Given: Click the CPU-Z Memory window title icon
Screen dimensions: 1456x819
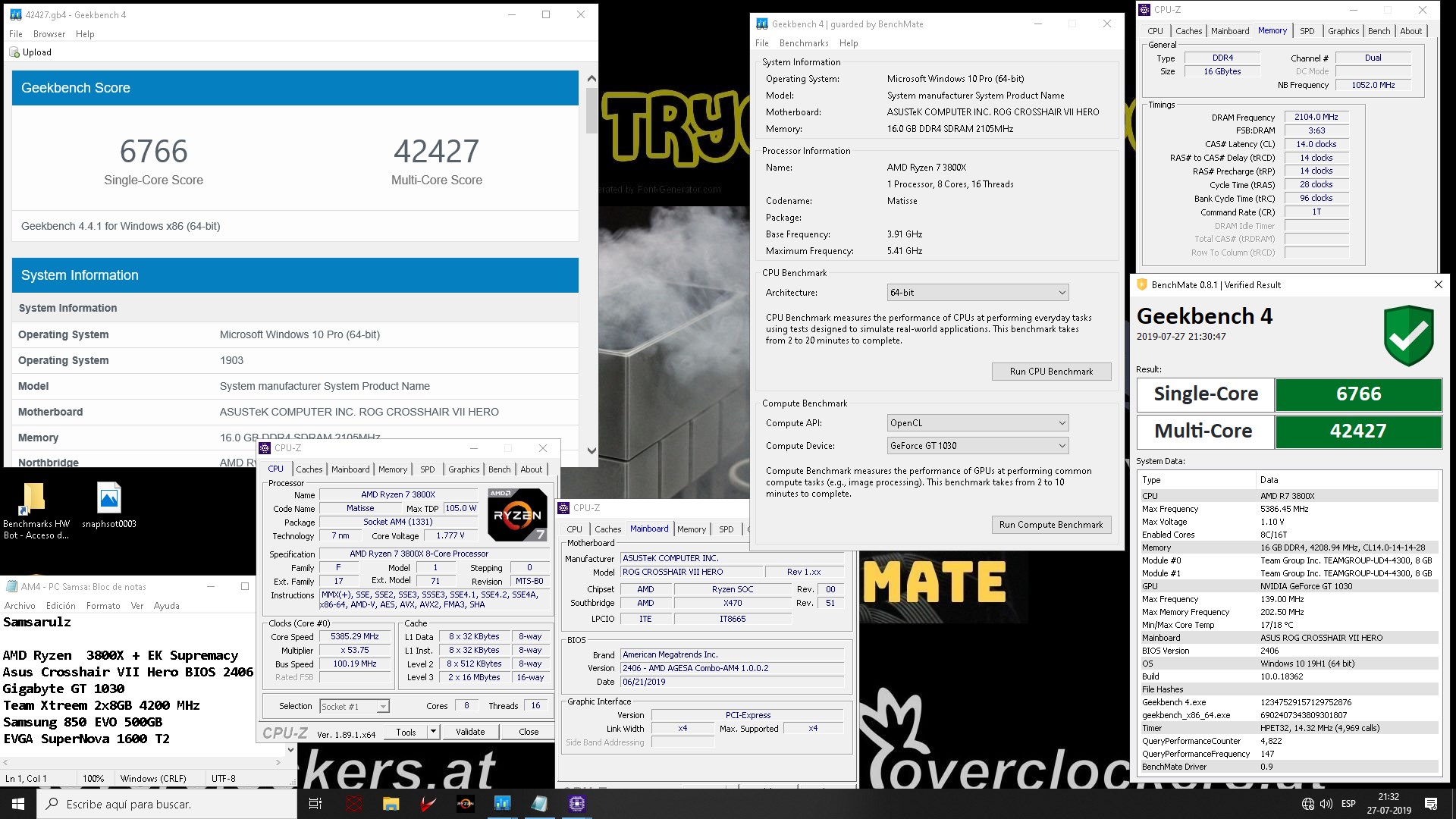Looking at the screenshot, I should click(1144, 10).
